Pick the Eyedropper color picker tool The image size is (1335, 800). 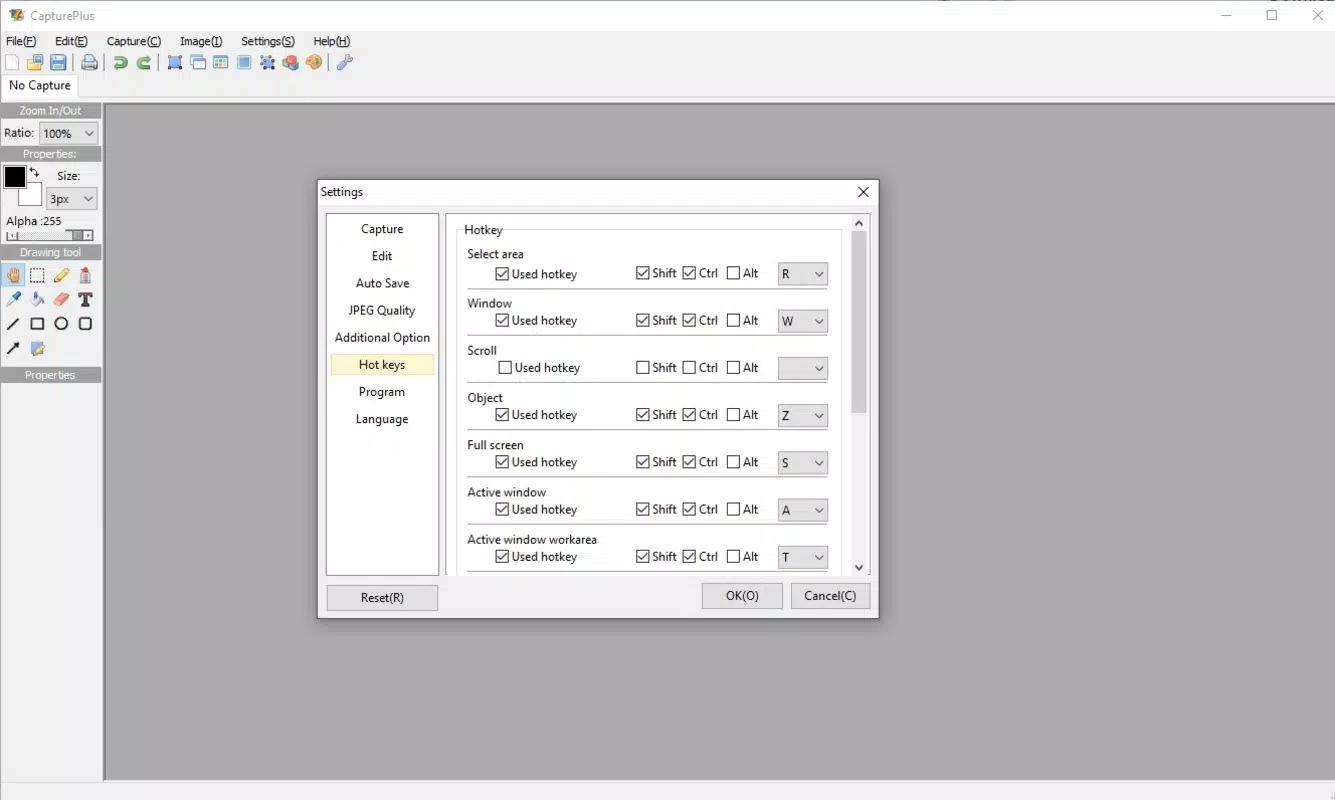(x=13, y=299)
